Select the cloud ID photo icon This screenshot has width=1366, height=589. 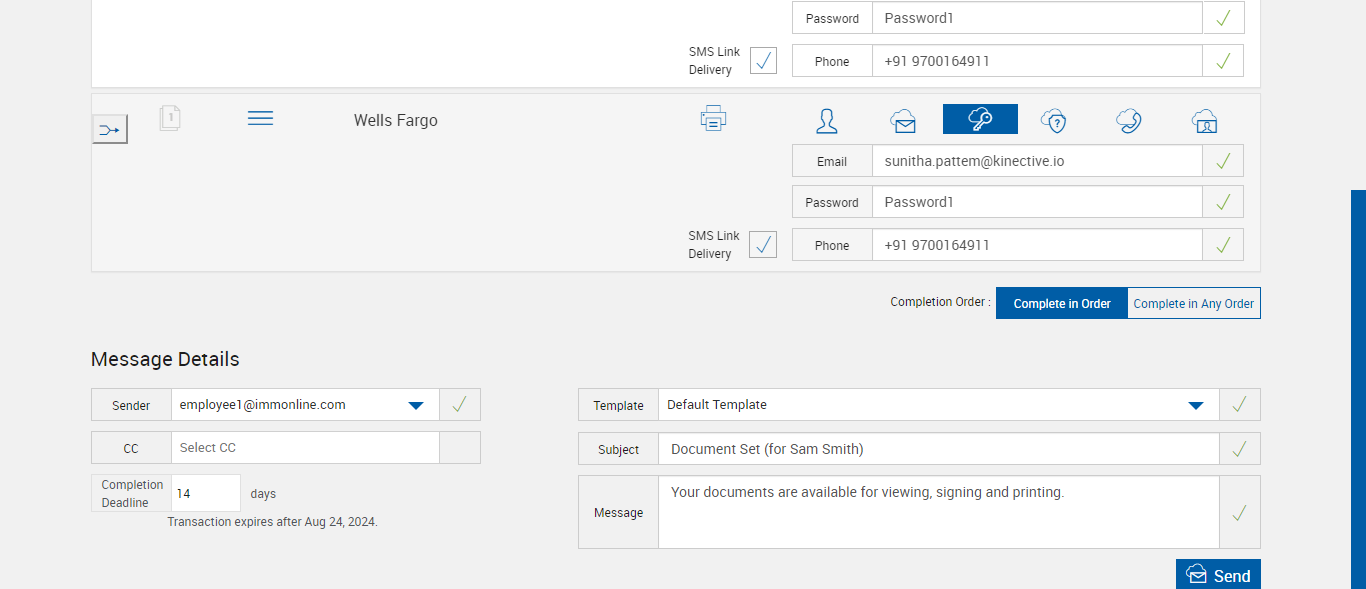[1204, 121]
